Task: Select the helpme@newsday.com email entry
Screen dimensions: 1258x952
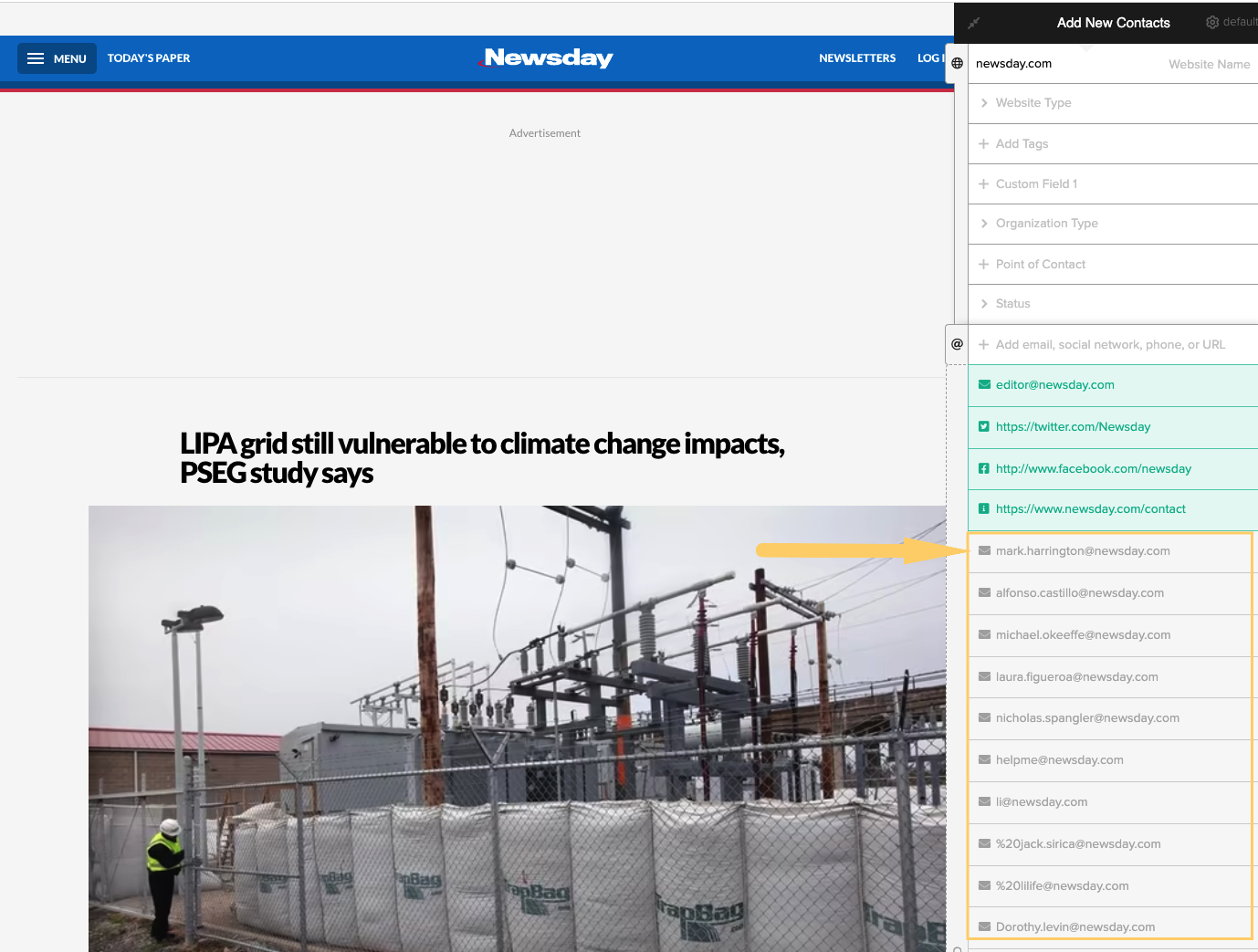Action: [x=1060, y=760]
